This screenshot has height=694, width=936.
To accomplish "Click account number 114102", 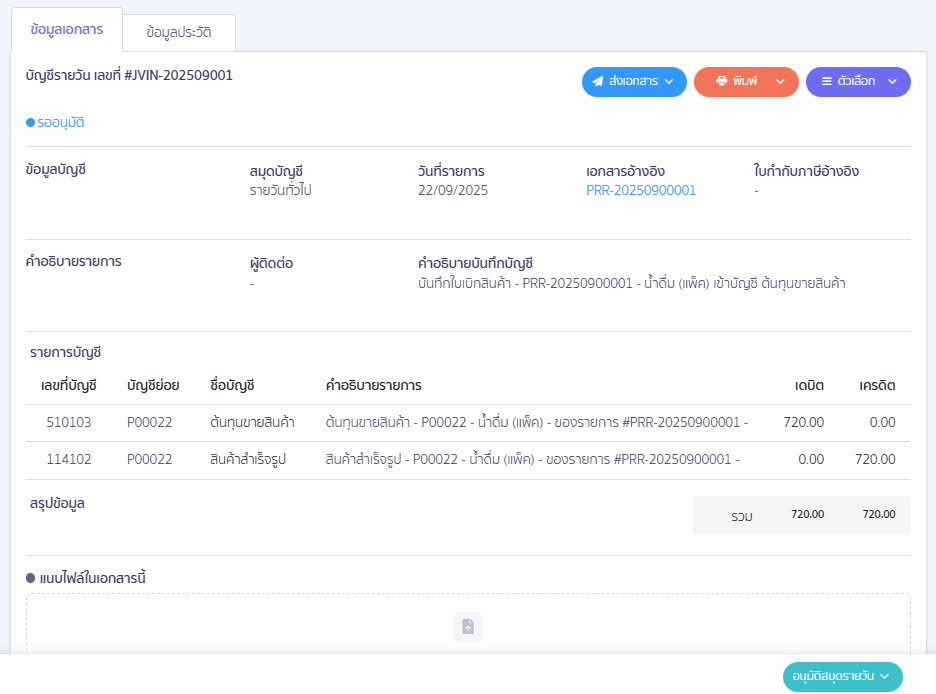I will click(69, 459).
